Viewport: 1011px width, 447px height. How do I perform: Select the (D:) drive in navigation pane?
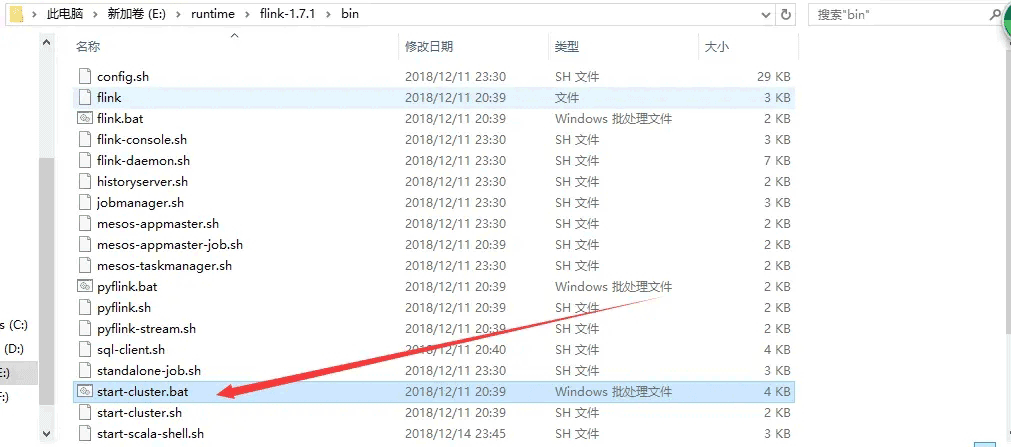click(x=13, y=349)
